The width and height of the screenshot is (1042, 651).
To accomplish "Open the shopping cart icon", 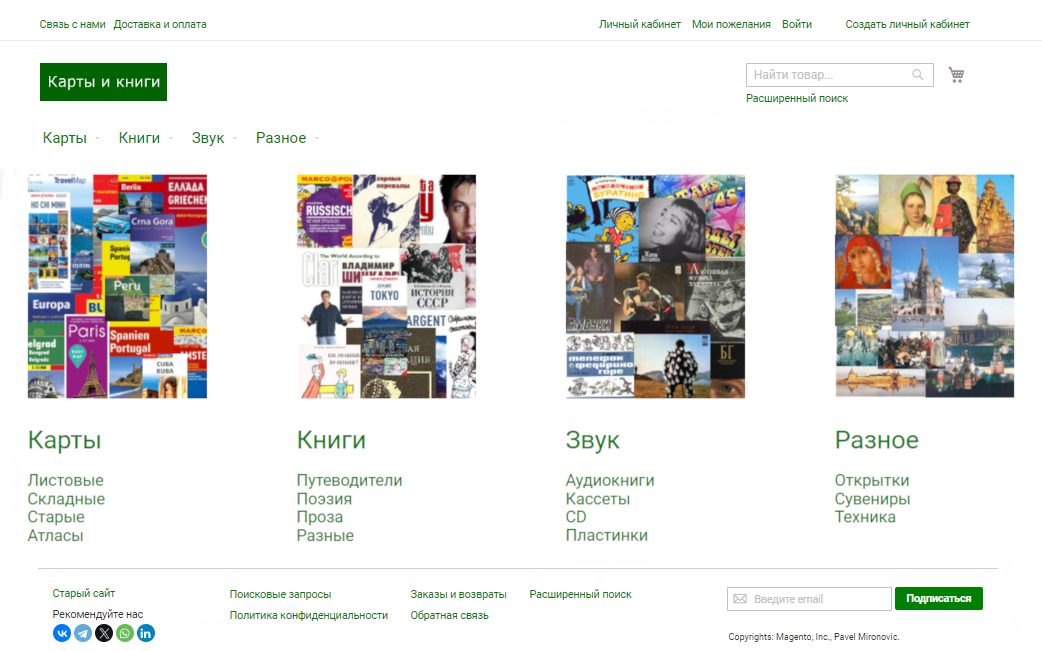I will pyautogui.click(x=956, y=74).
